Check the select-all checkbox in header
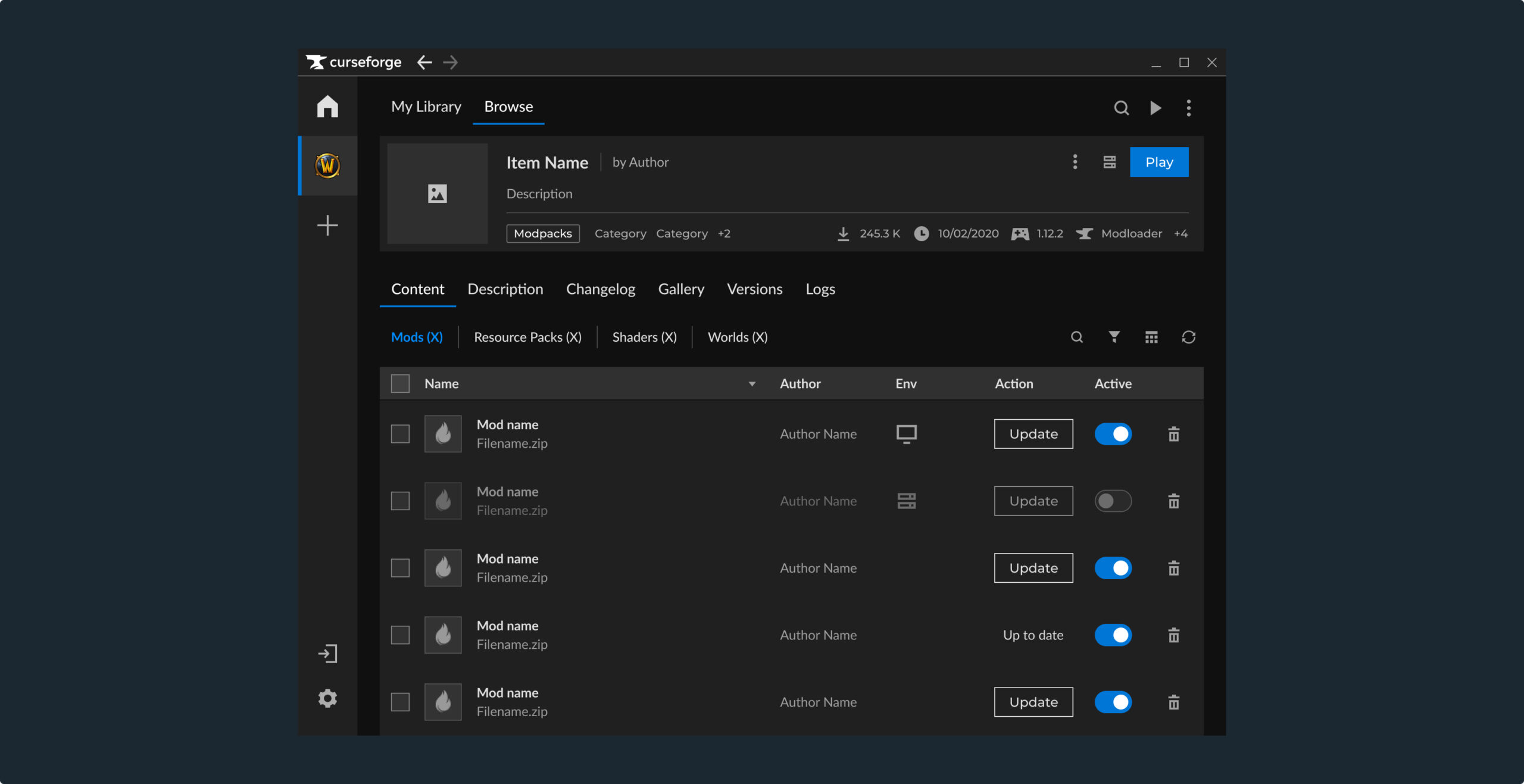1524x784 pixels. point(400,383)
